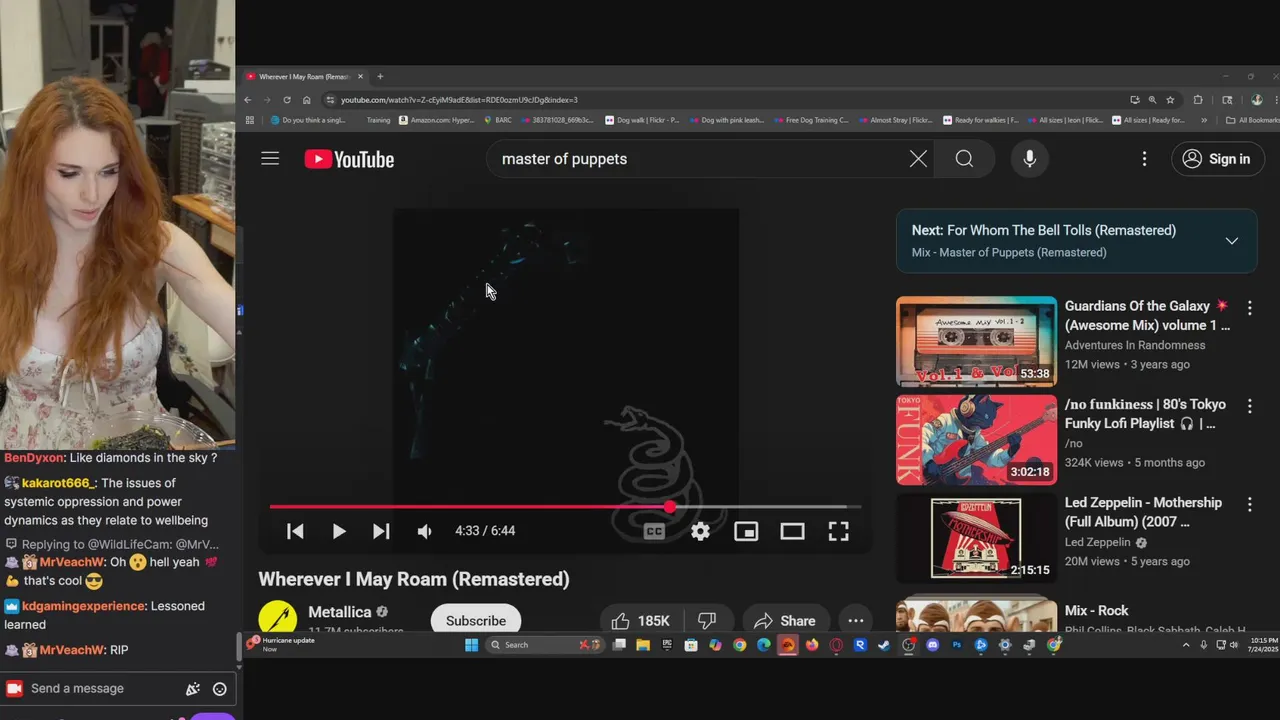Open YouTube settings three-dot menu
Image resolution: width=1280 pixels, height=720 pixels.
tap(1144, 159)
